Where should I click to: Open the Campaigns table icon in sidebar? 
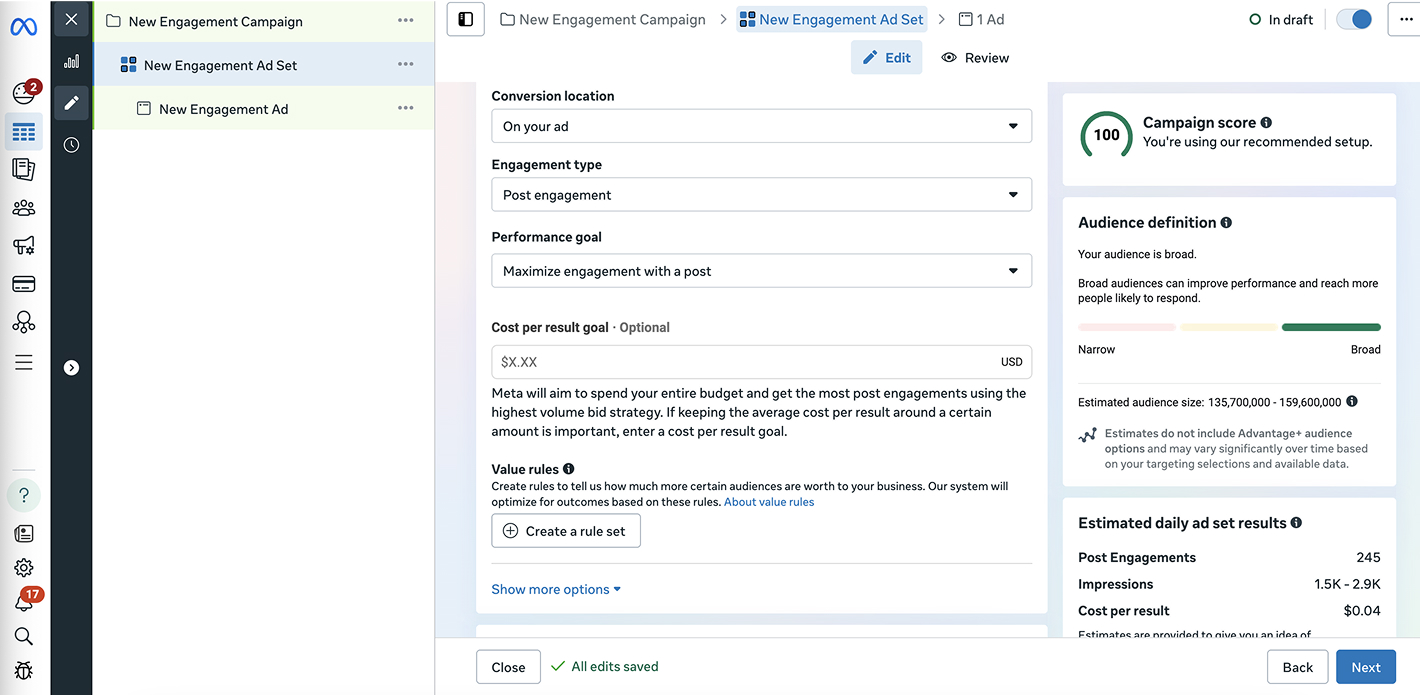24,132
